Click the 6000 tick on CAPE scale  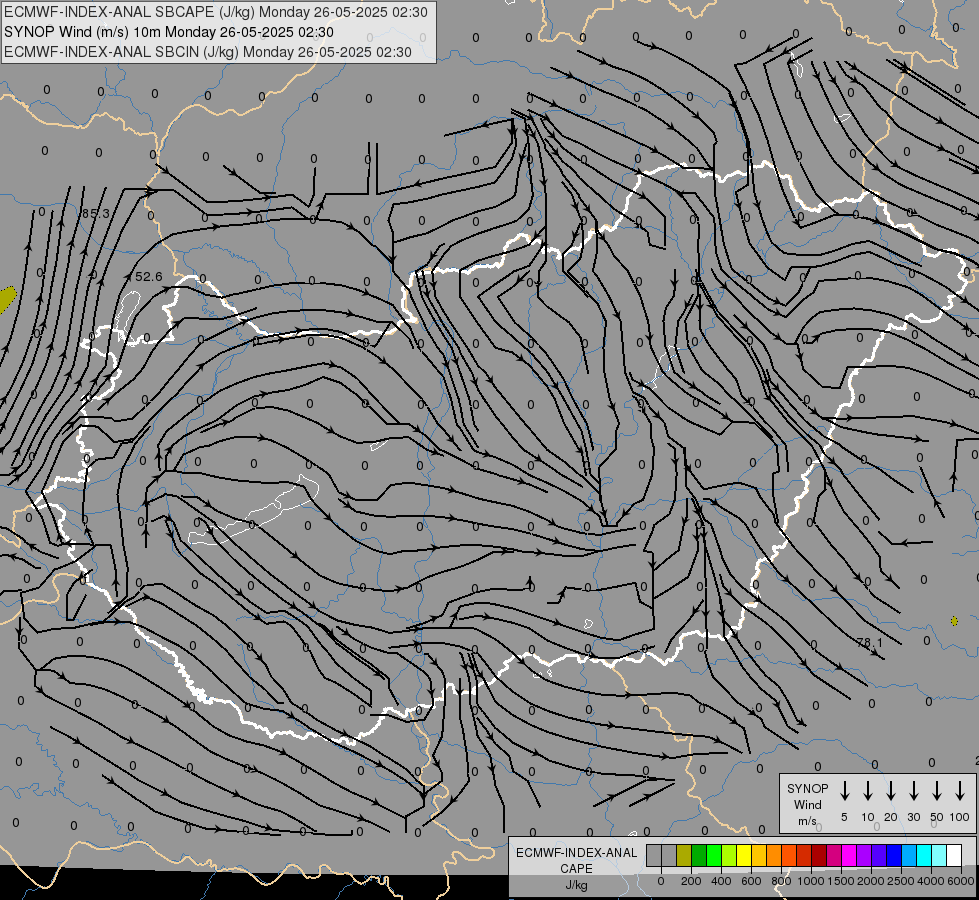(x=961, y=881)
